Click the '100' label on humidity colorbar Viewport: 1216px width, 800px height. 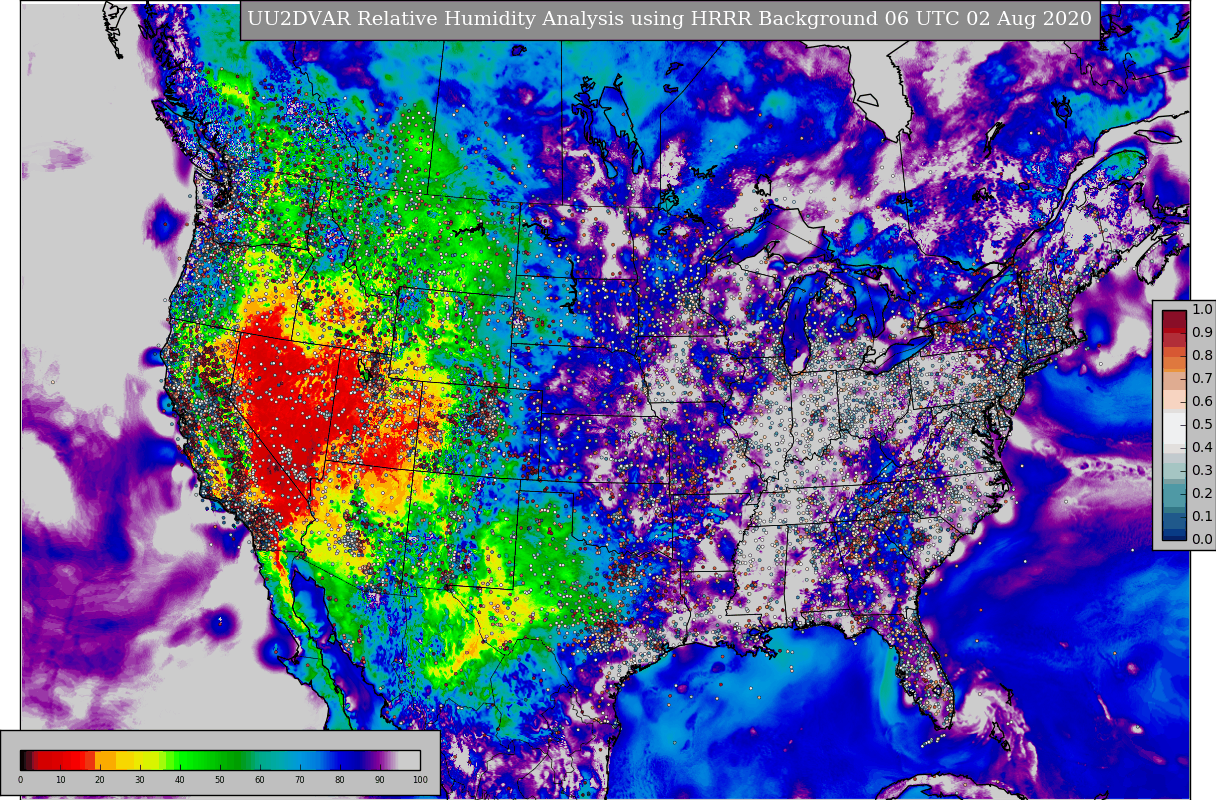[420, 779]
